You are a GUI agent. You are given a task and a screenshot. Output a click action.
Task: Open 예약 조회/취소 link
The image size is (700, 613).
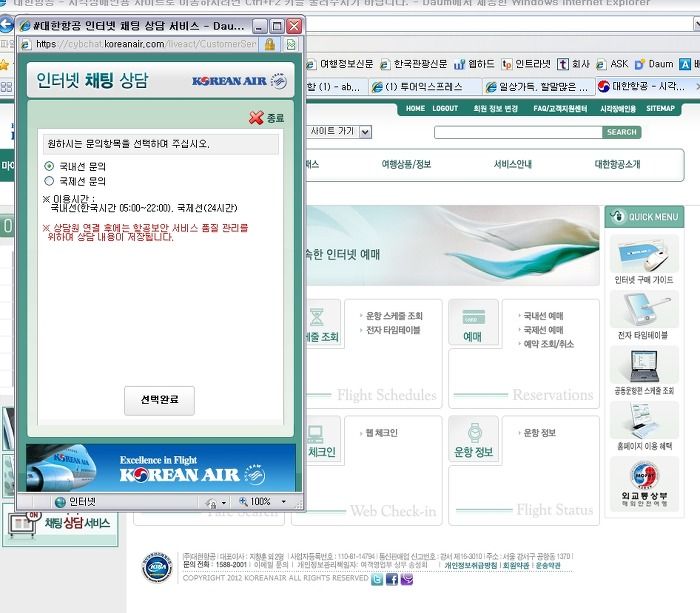[548, 344]
